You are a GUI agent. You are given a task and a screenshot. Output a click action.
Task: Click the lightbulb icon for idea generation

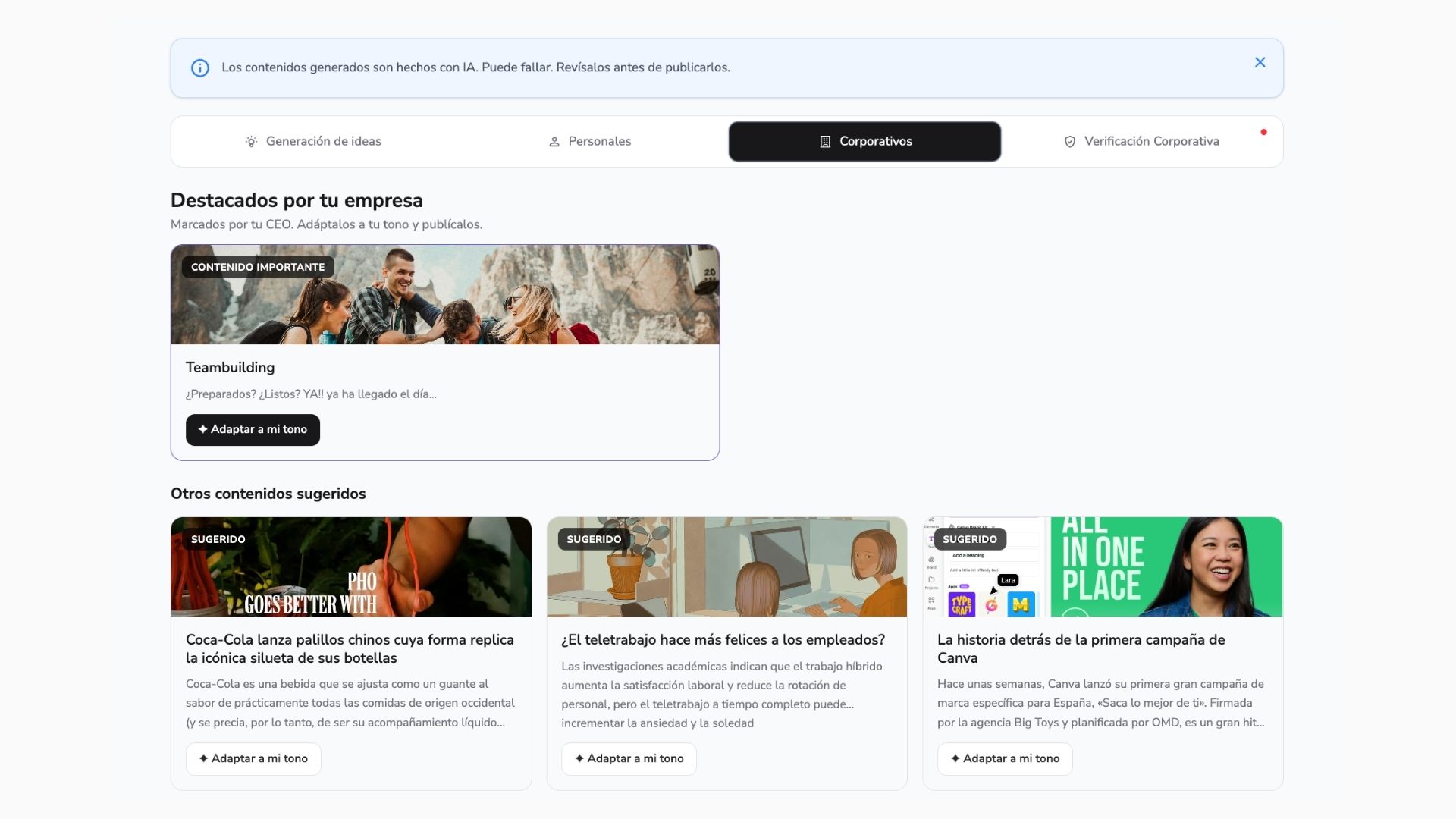pyautogui.click(x=251, y=142)
